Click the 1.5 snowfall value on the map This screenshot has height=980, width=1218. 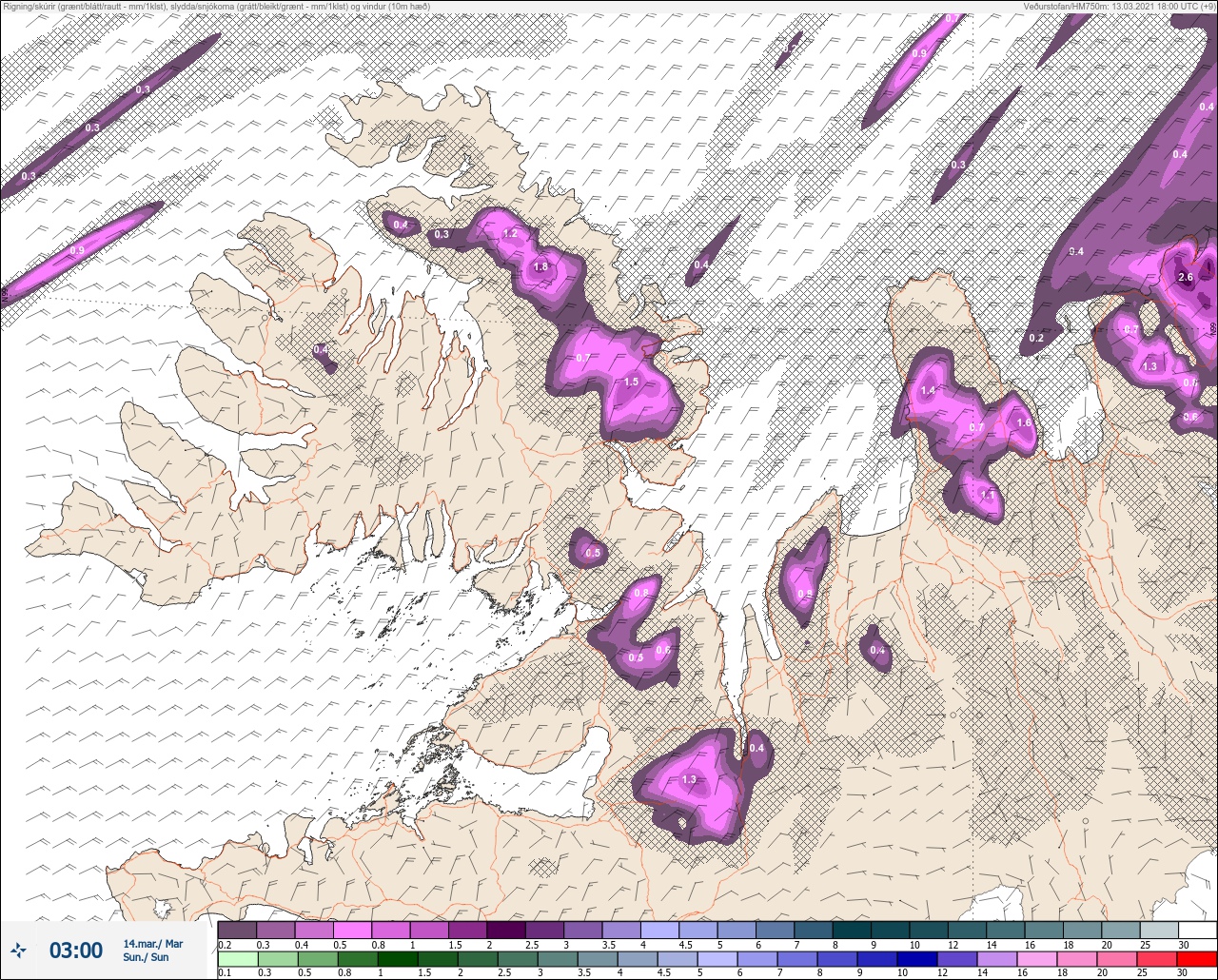click(631, 382)
